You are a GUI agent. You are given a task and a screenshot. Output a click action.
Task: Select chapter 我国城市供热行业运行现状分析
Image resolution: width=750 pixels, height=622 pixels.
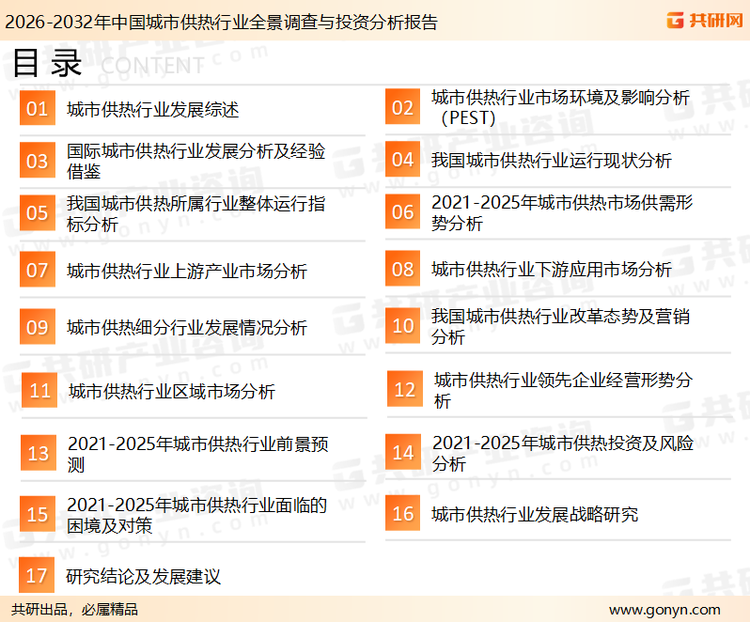pyautogui.click(x=551, y=160)
